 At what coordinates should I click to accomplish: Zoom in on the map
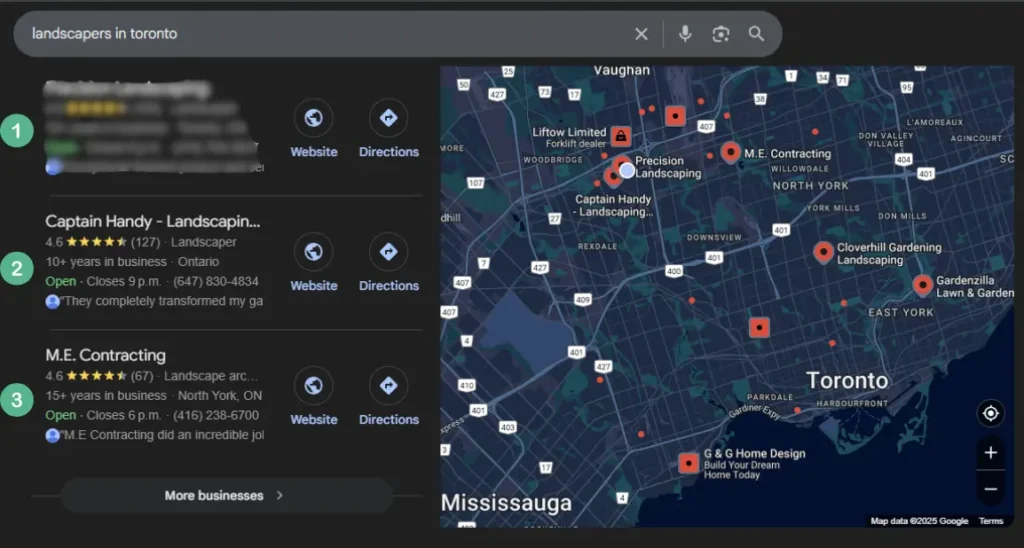click(990, 453)
